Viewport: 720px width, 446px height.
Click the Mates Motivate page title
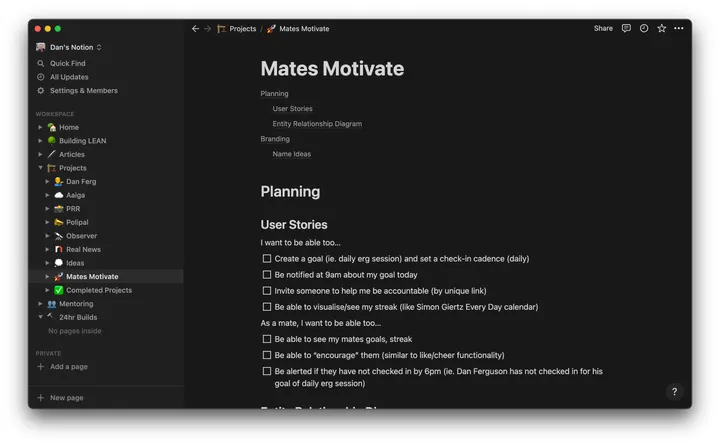coord(332,69)
